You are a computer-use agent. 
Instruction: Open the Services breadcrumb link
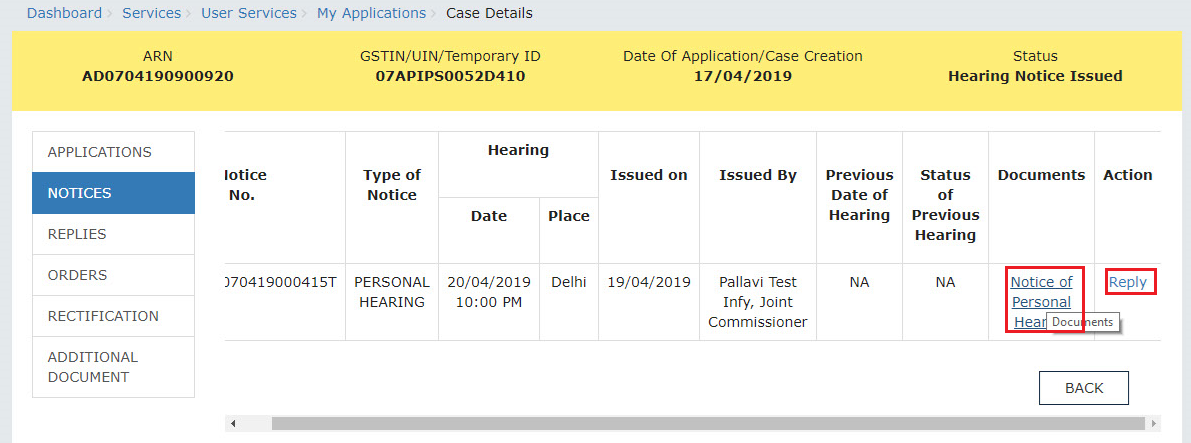tap(152, 13)
